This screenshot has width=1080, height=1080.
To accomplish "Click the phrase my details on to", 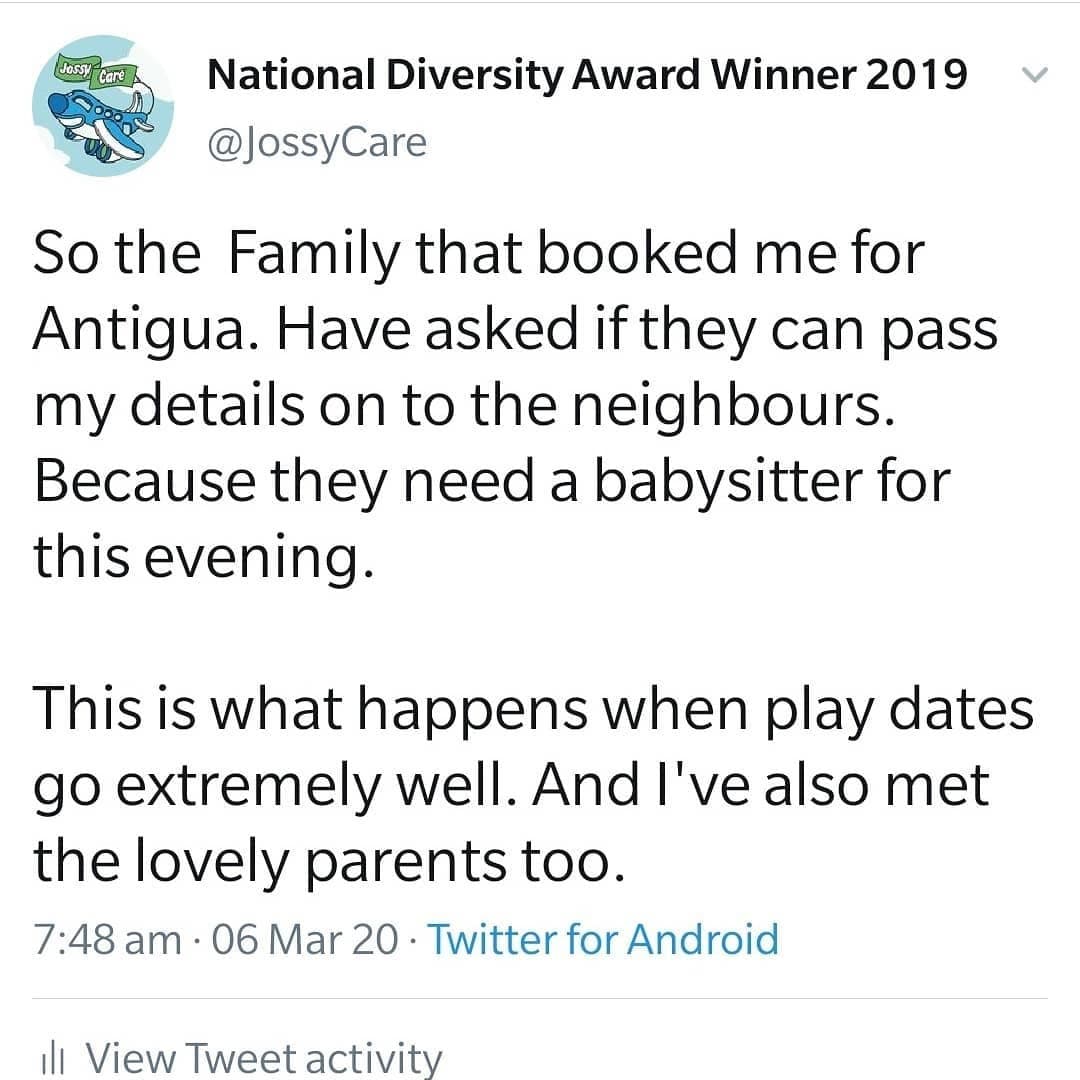I will click(x=243, y=407).
